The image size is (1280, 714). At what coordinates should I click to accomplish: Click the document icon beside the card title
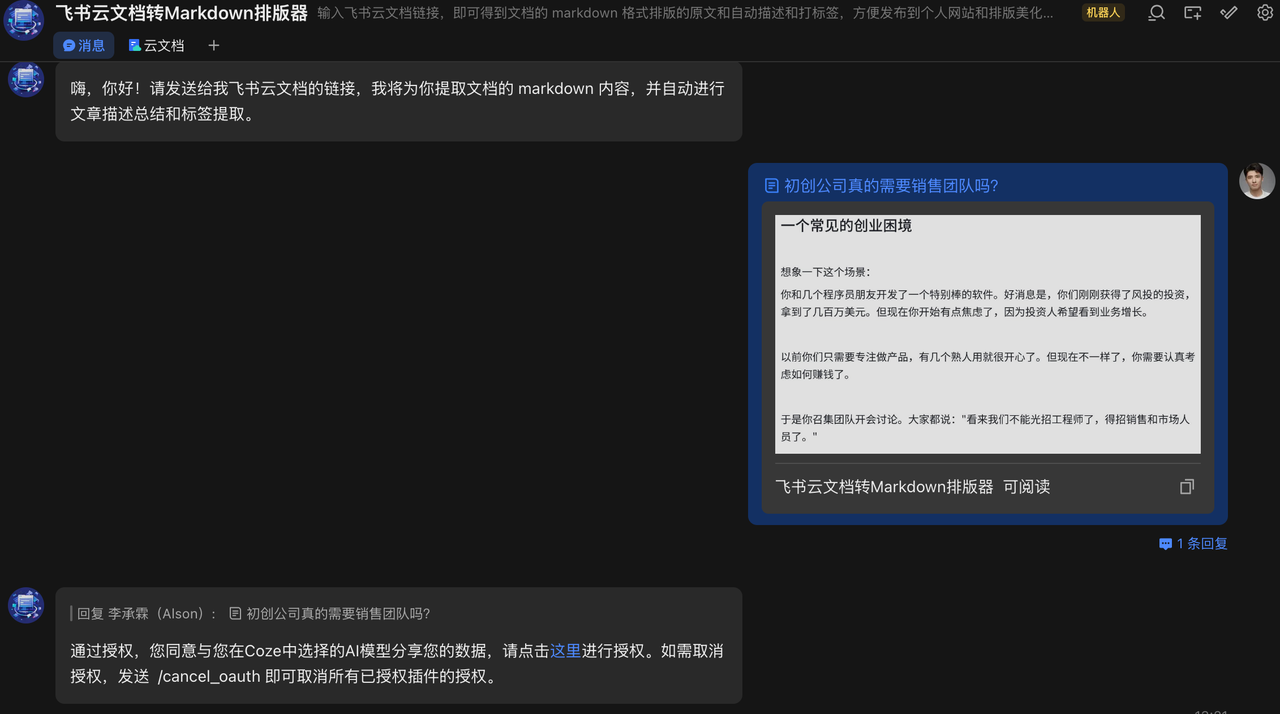click(771, 185)
